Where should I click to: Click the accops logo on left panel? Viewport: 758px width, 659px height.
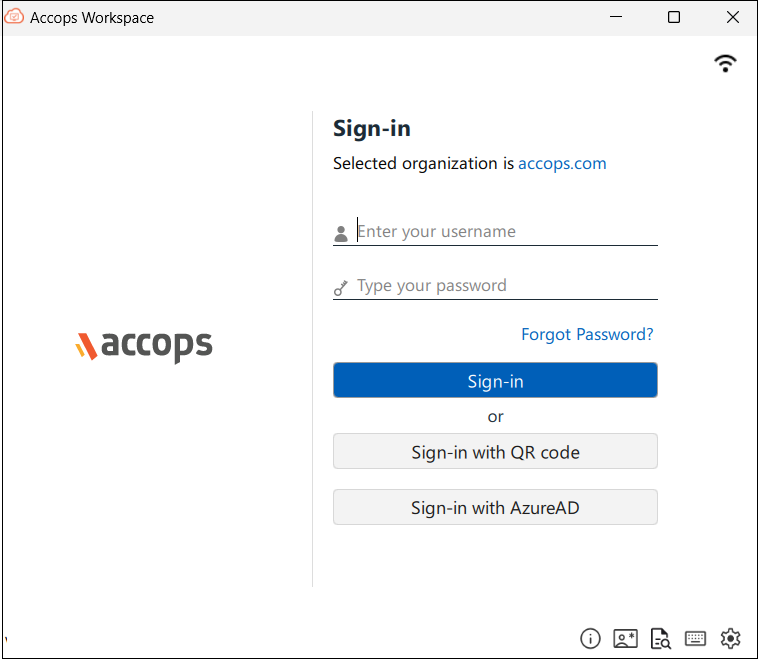144,346
